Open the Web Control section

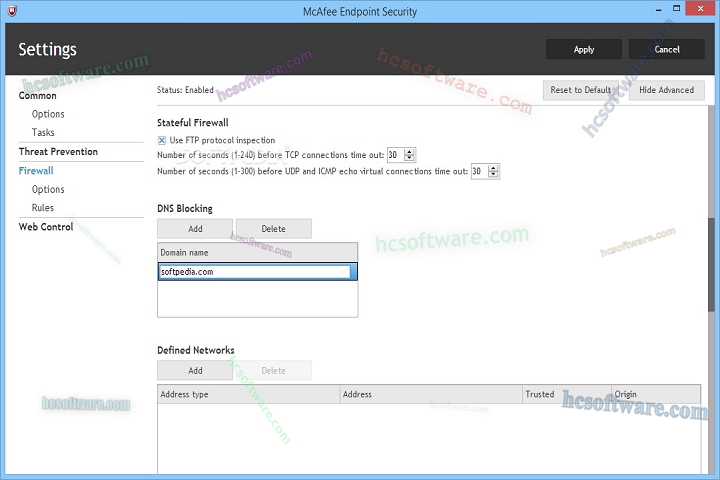[46, 227]
